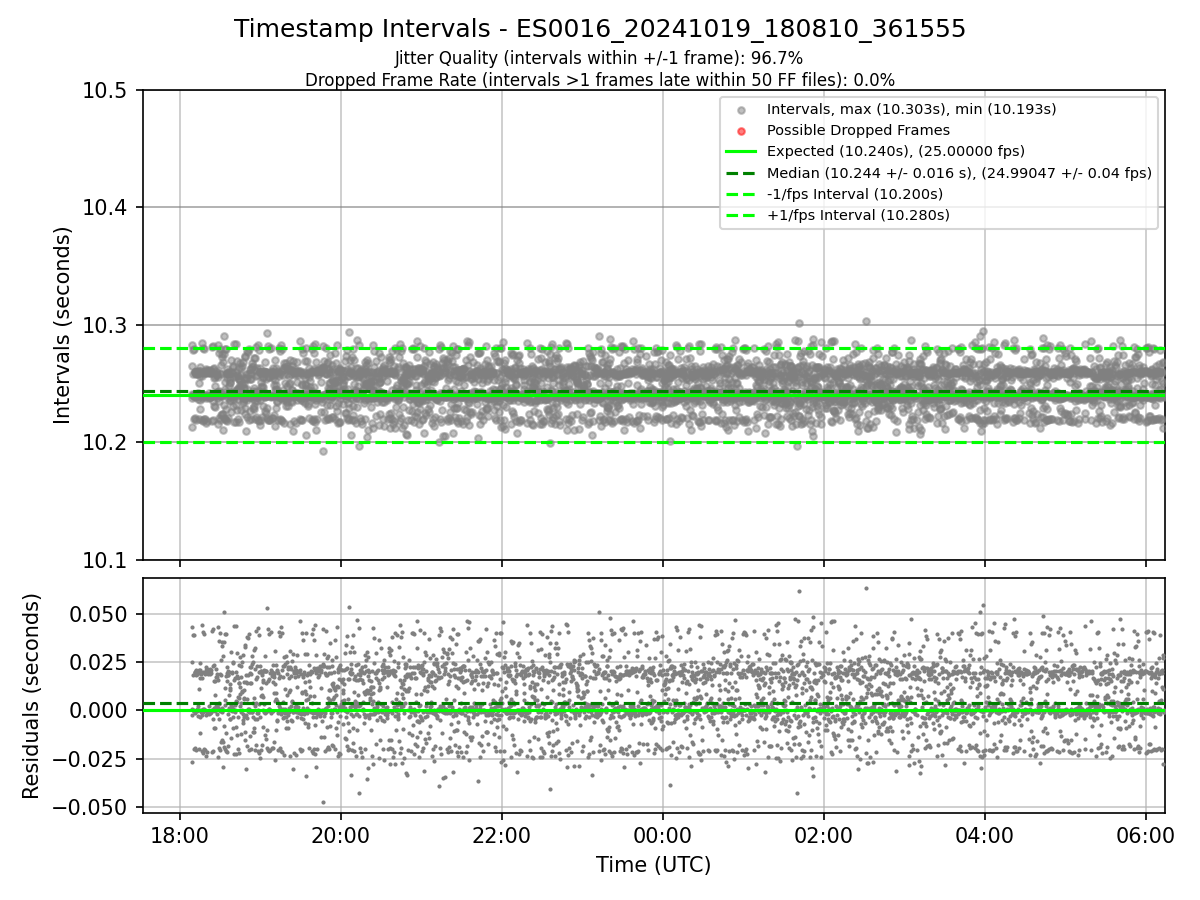Click the dark green dashed sample beside Median

click(741, 173)
